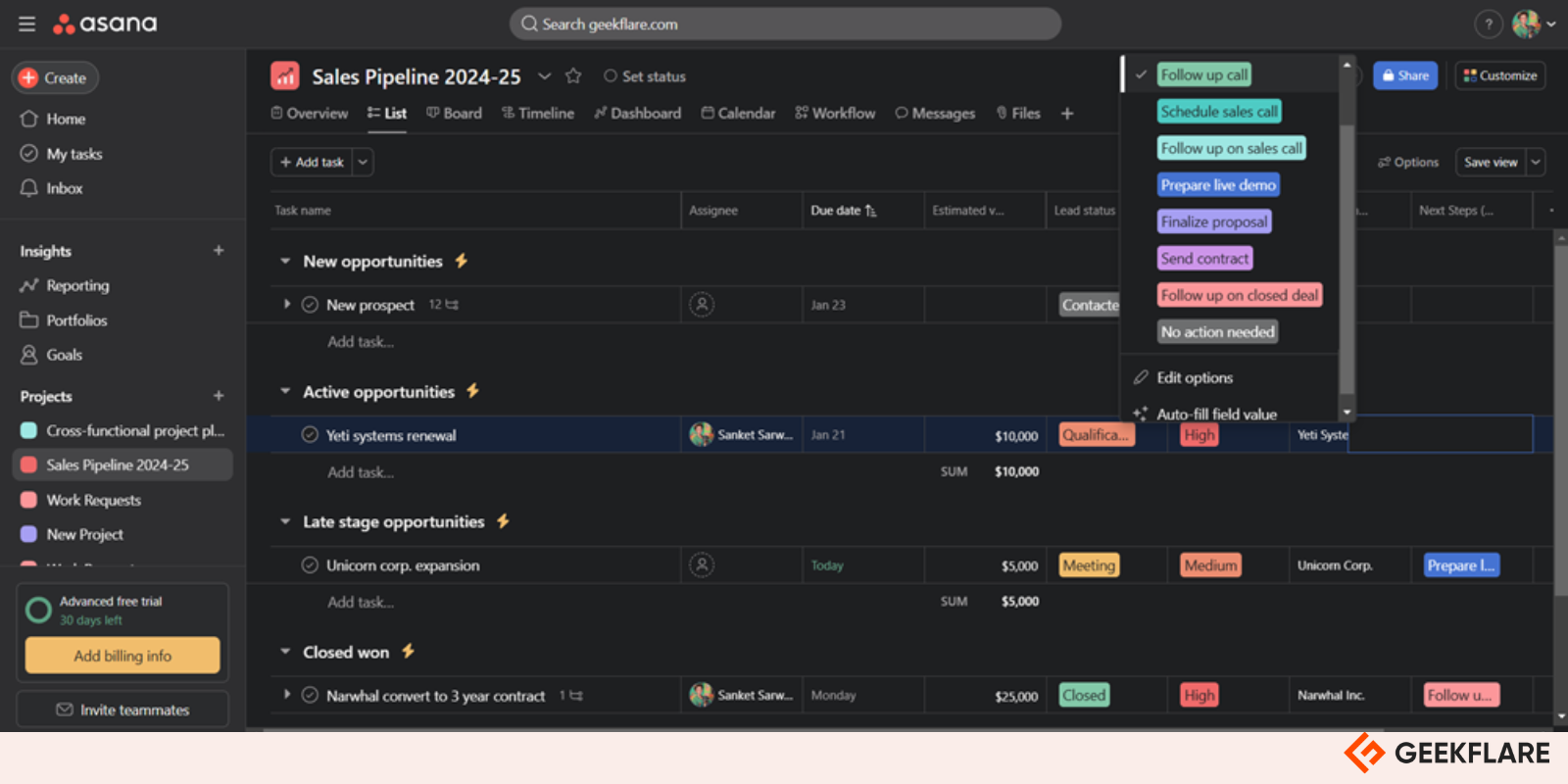
Task: Open Portfolios in sidebar
Action: coord(64,320)
